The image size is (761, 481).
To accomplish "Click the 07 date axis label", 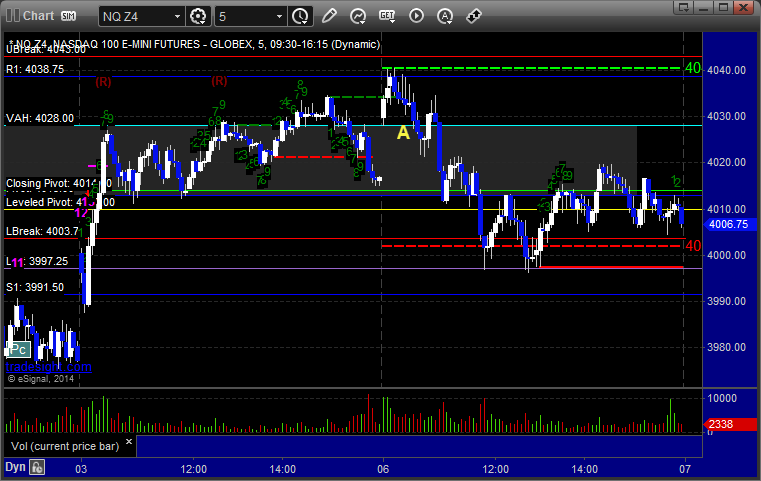I will [685, 469].
